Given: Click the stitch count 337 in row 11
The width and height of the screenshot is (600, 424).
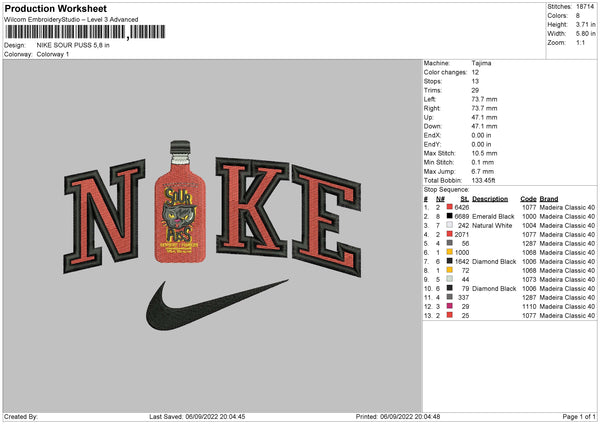Looking at the screenshot, I should click(464, 297).
